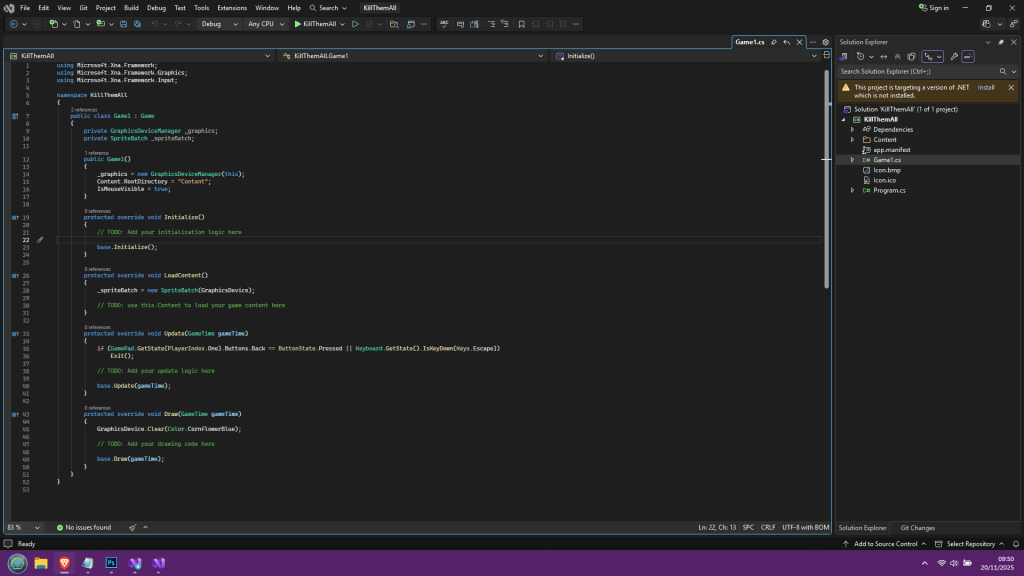The width and height of the screenshot is (1024, 576).
Task: Open the Any CPU platform dropdown
Action: (266, 24)
